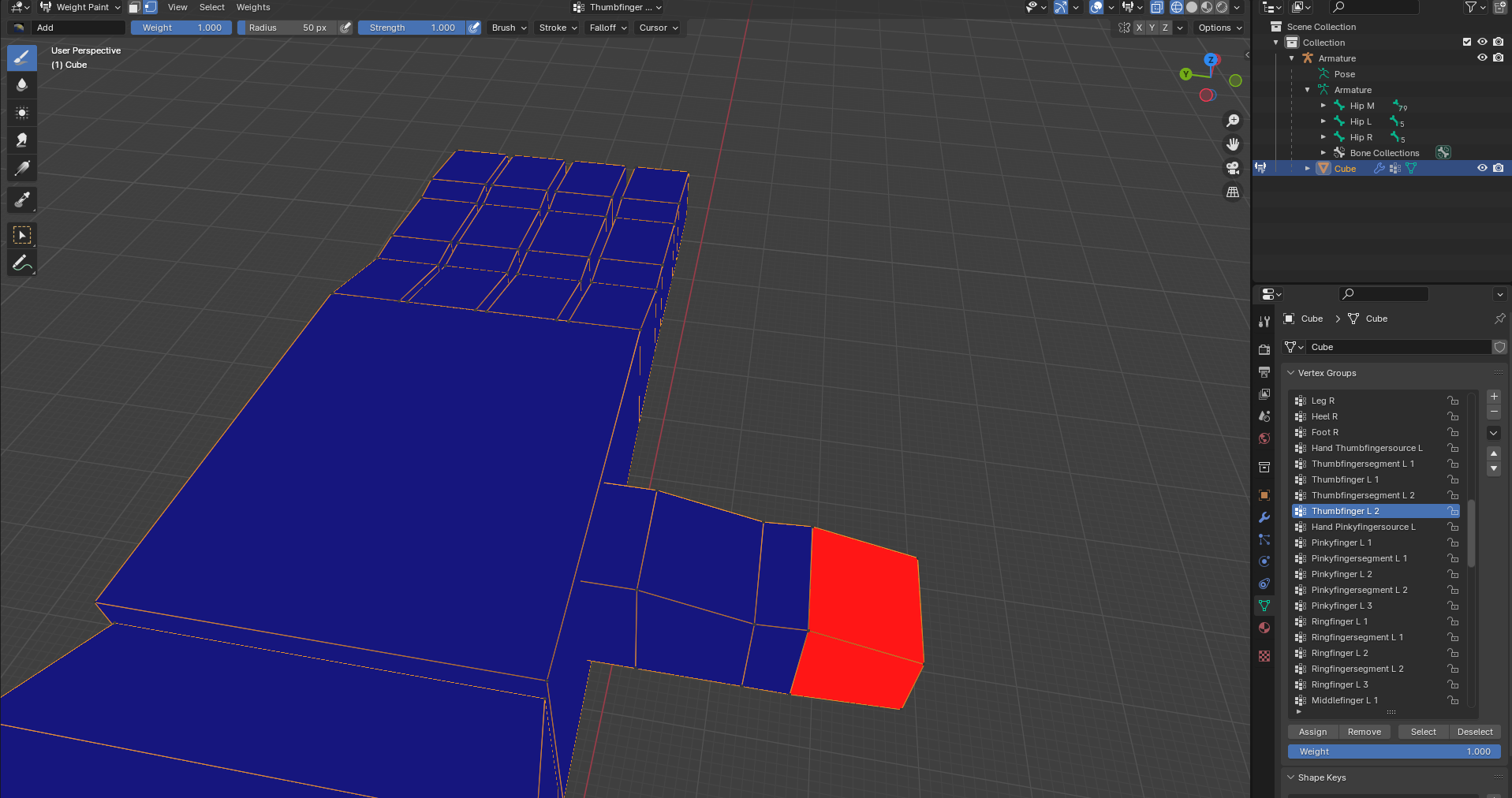The height and width of the screenshot is (798, 1512).
Task: Select the Smear tool in toolbar
Action: pyautogui.click(x=22, y=140)
